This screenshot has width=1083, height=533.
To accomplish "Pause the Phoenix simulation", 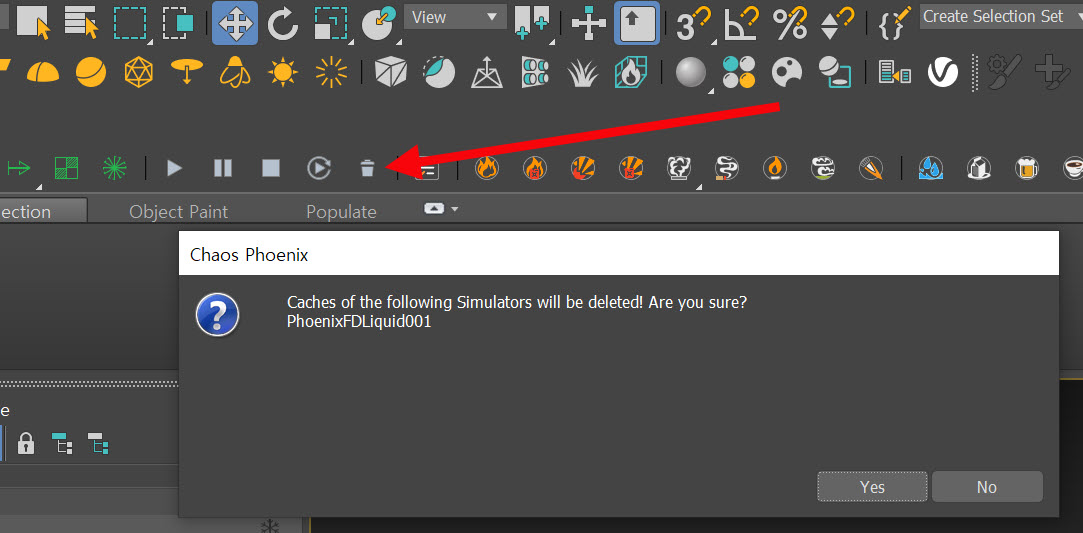I will 222,168.
